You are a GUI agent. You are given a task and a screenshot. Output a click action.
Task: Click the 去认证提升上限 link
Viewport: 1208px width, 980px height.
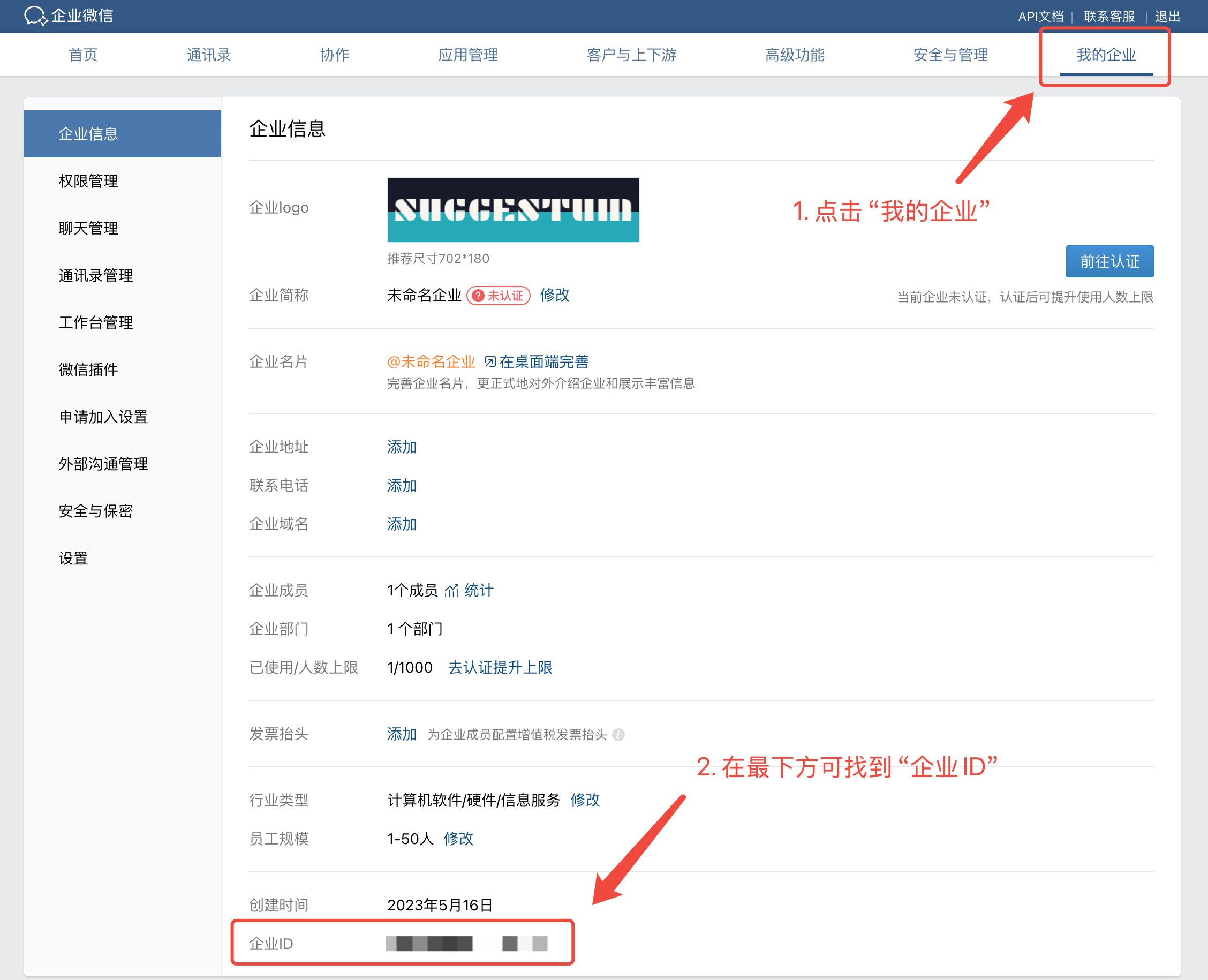[500, 667]
